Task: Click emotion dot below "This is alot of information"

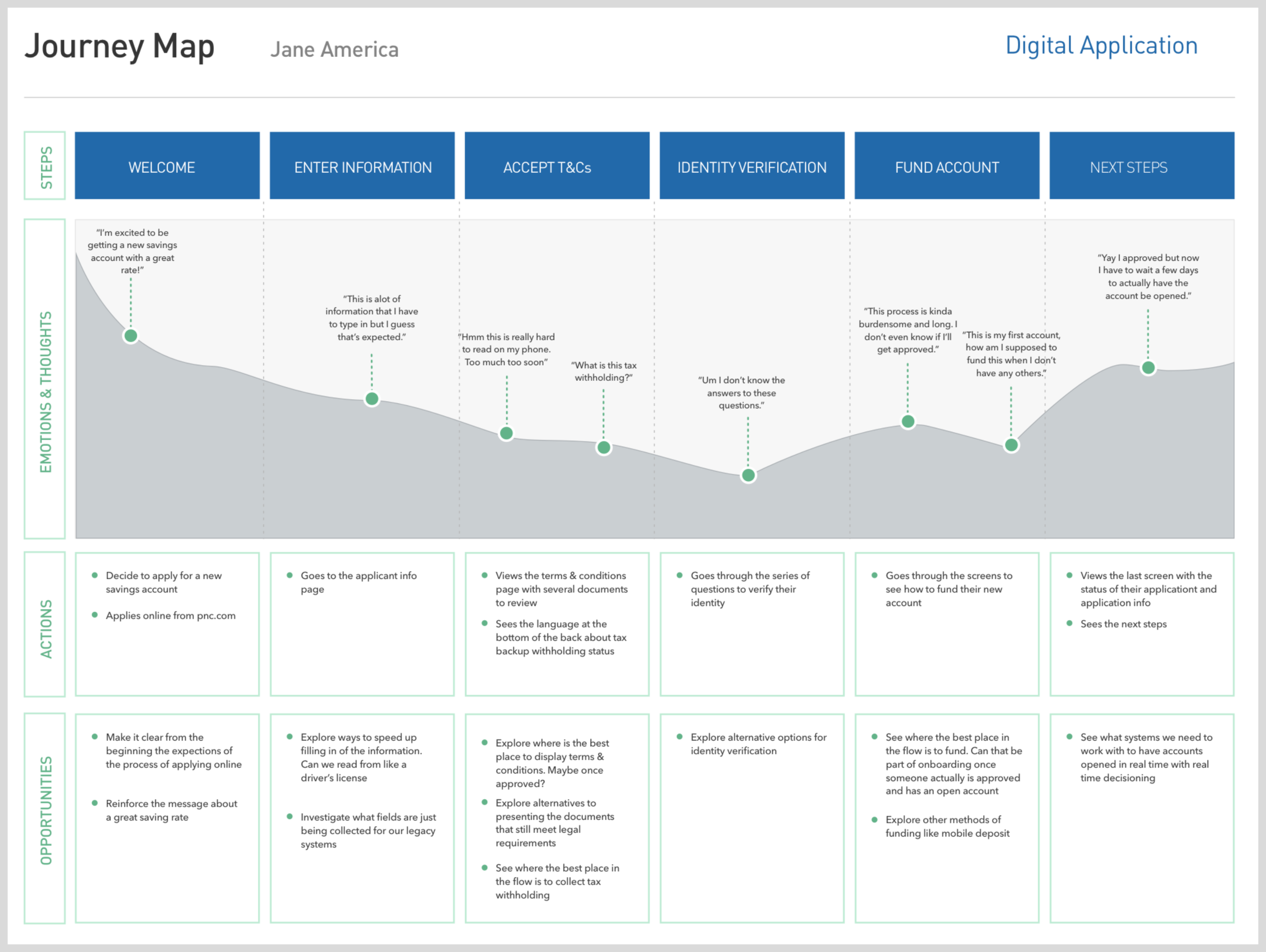Action: click(372, 399)
